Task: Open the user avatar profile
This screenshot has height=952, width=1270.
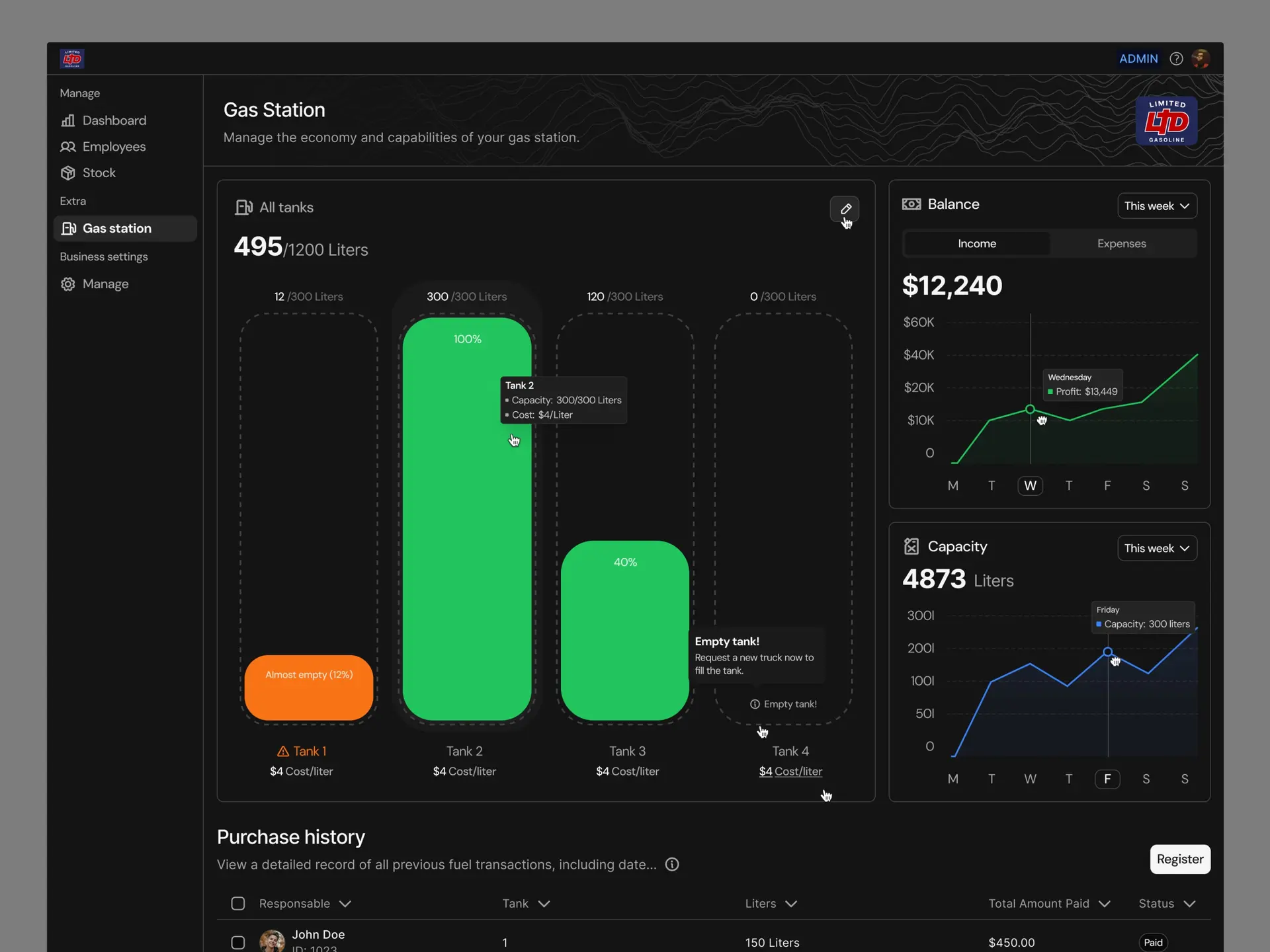Action: click(x=1201, y=59)
